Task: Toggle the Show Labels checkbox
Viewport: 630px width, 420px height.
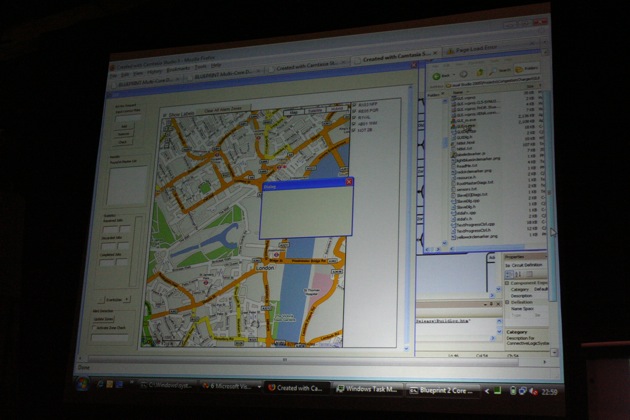Action: click(x=164, y=115)
